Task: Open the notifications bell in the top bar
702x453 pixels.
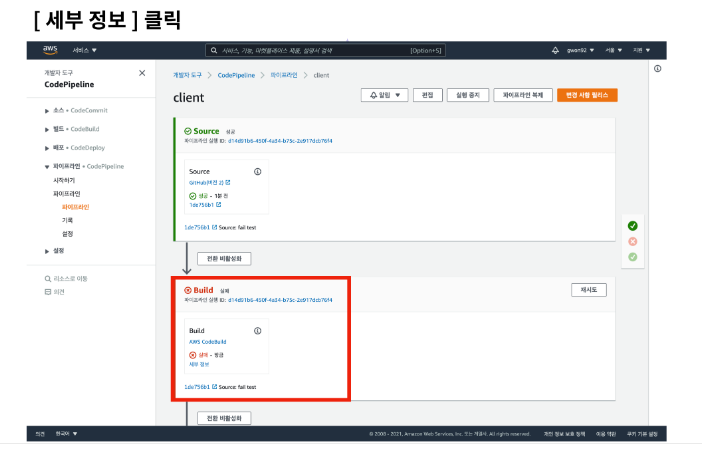Action: pyautogui.click(x=555, y=50)
